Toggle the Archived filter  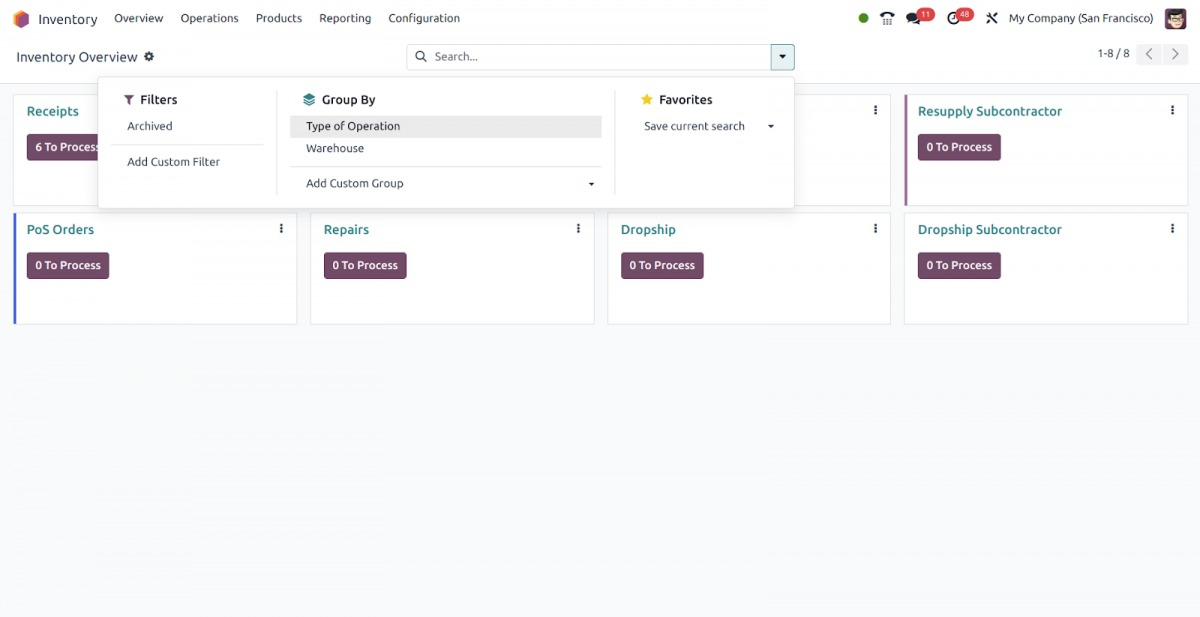tap(149, 126)
